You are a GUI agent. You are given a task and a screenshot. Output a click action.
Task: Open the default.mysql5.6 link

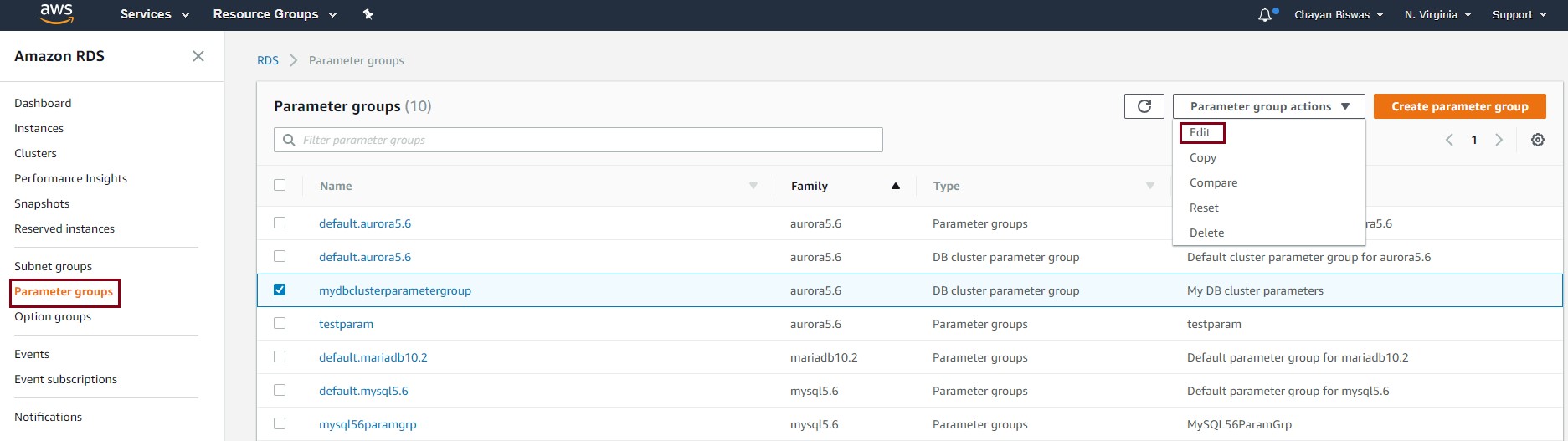tap(363, 391)
